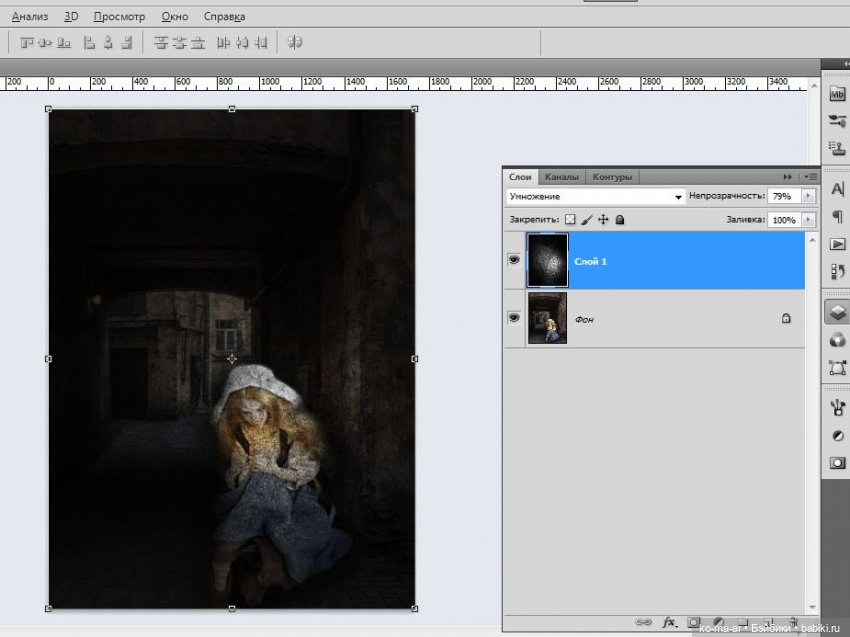Image resolution: width=850 pixels, height=637 pixels.
Task: Switch to the "Каналы" tab
Action: 561,177
